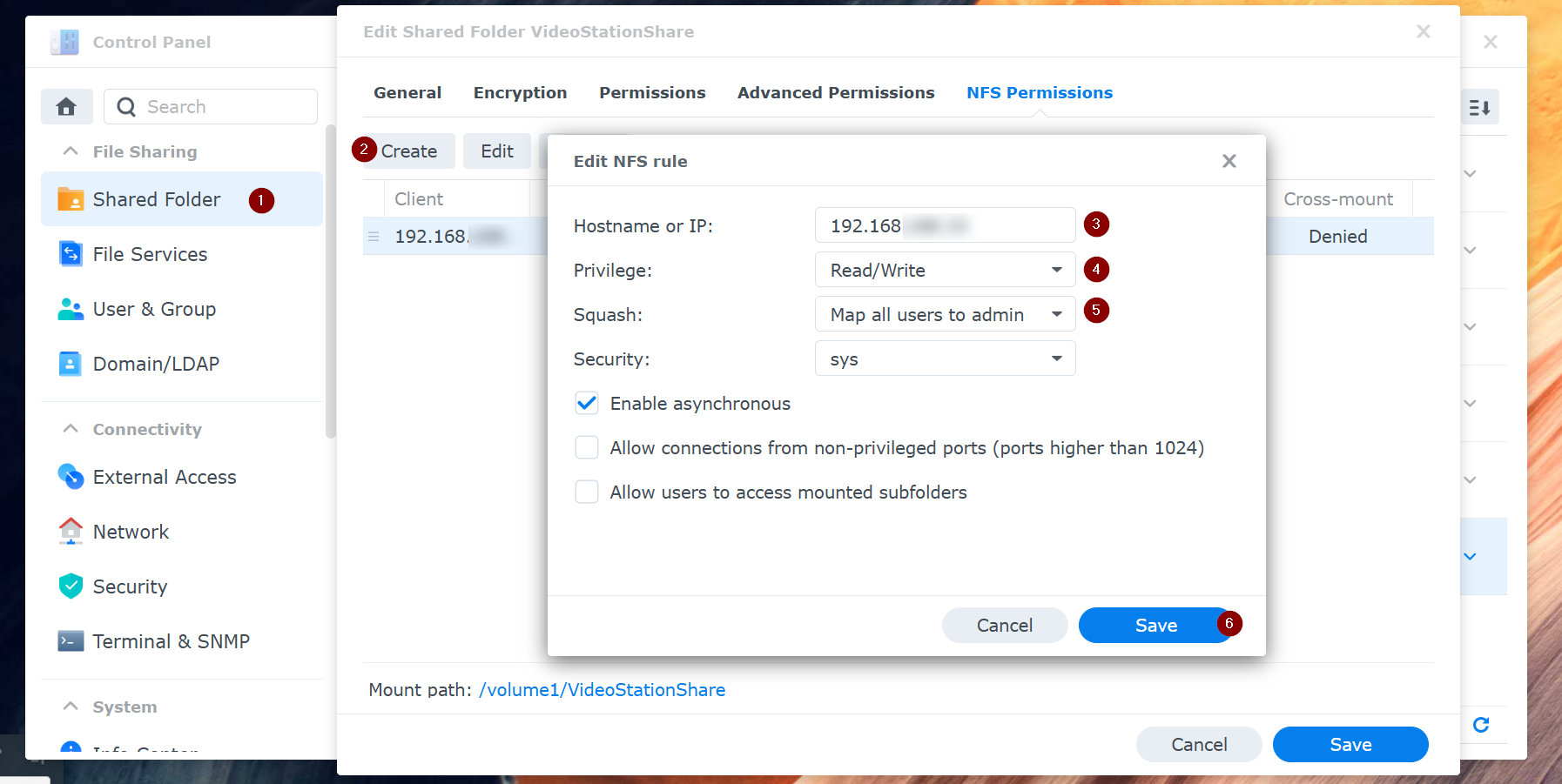Open File Services in sidebar
This screenshot has width=1562, height=784.
click(x=182, y=254)
